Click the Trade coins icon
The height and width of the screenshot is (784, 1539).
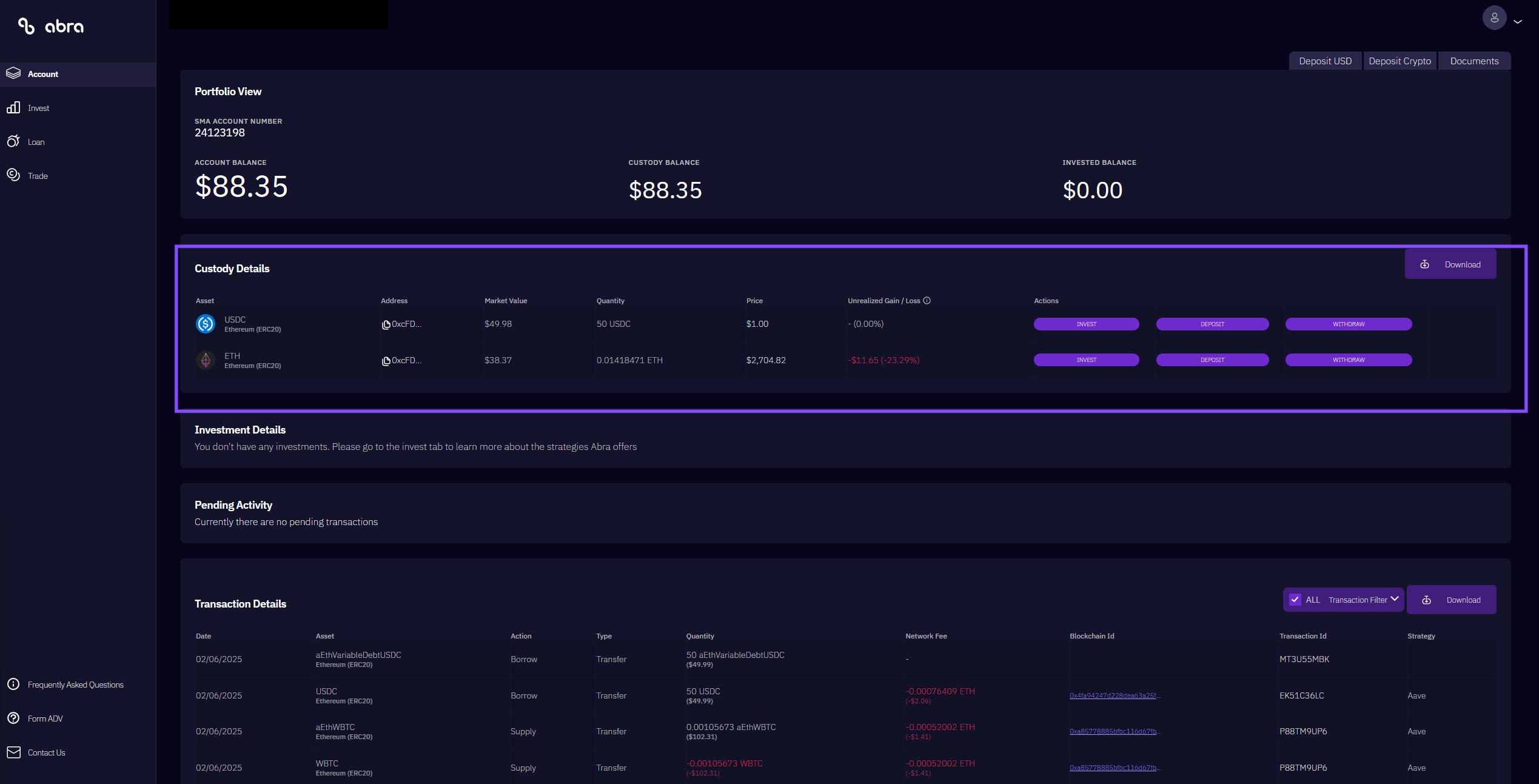click(x=13, y=175)
